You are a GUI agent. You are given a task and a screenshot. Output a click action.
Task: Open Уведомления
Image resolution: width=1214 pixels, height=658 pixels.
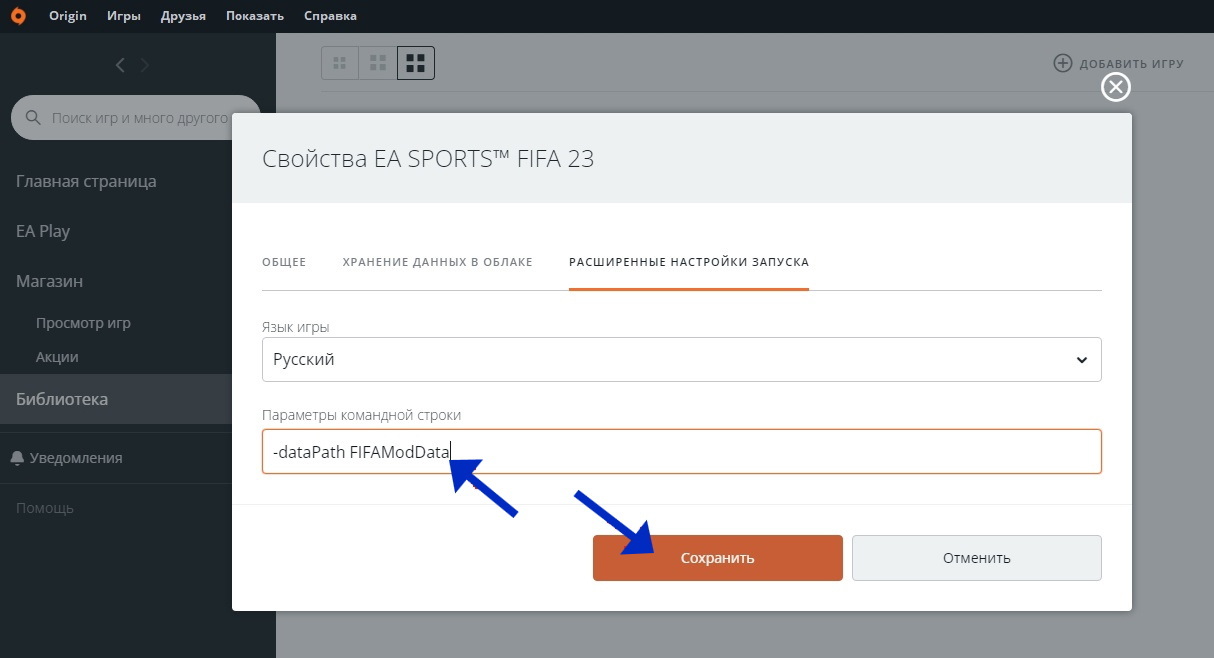pos(76,458)
